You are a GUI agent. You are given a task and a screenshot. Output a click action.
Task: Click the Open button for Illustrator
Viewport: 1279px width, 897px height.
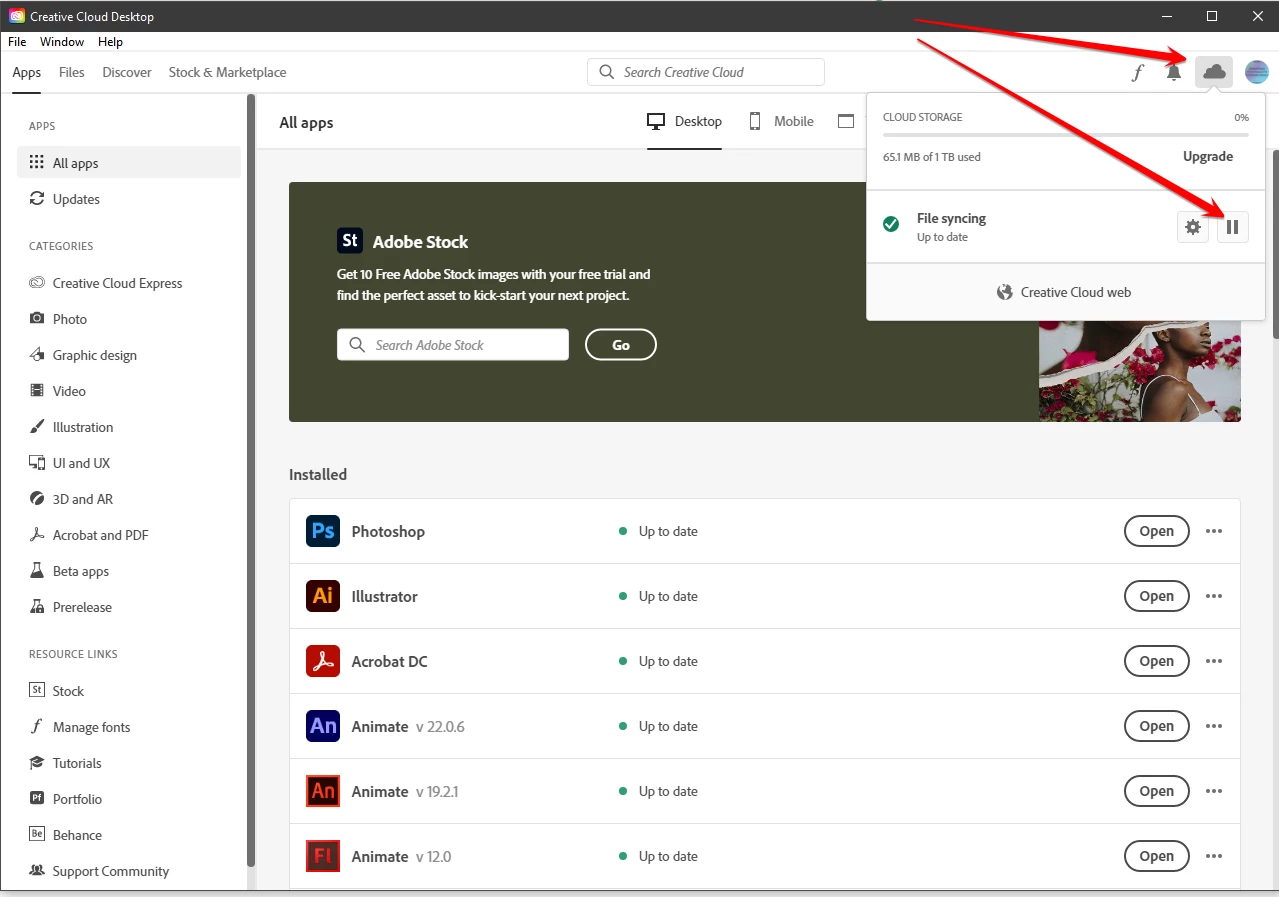click(1157, 596)
